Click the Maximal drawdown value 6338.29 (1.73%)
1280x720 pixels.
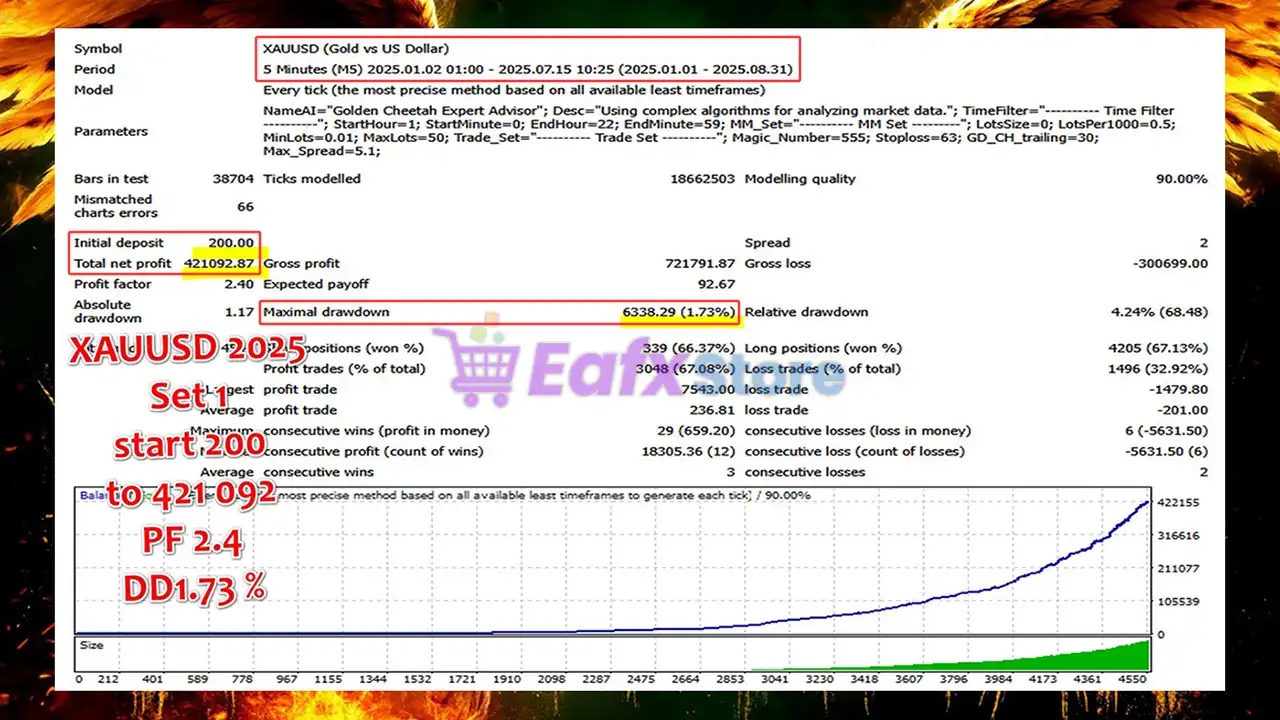pos(678,312)
